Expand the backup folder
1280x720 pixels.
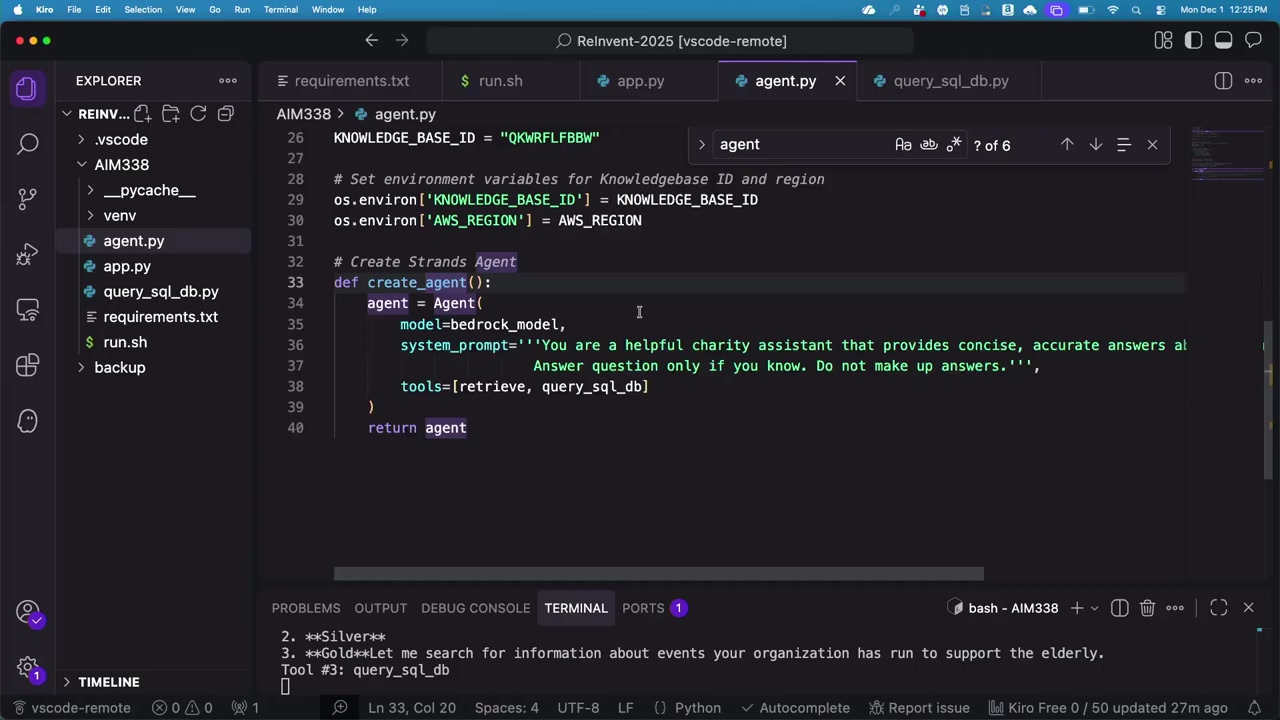(119, 367)
